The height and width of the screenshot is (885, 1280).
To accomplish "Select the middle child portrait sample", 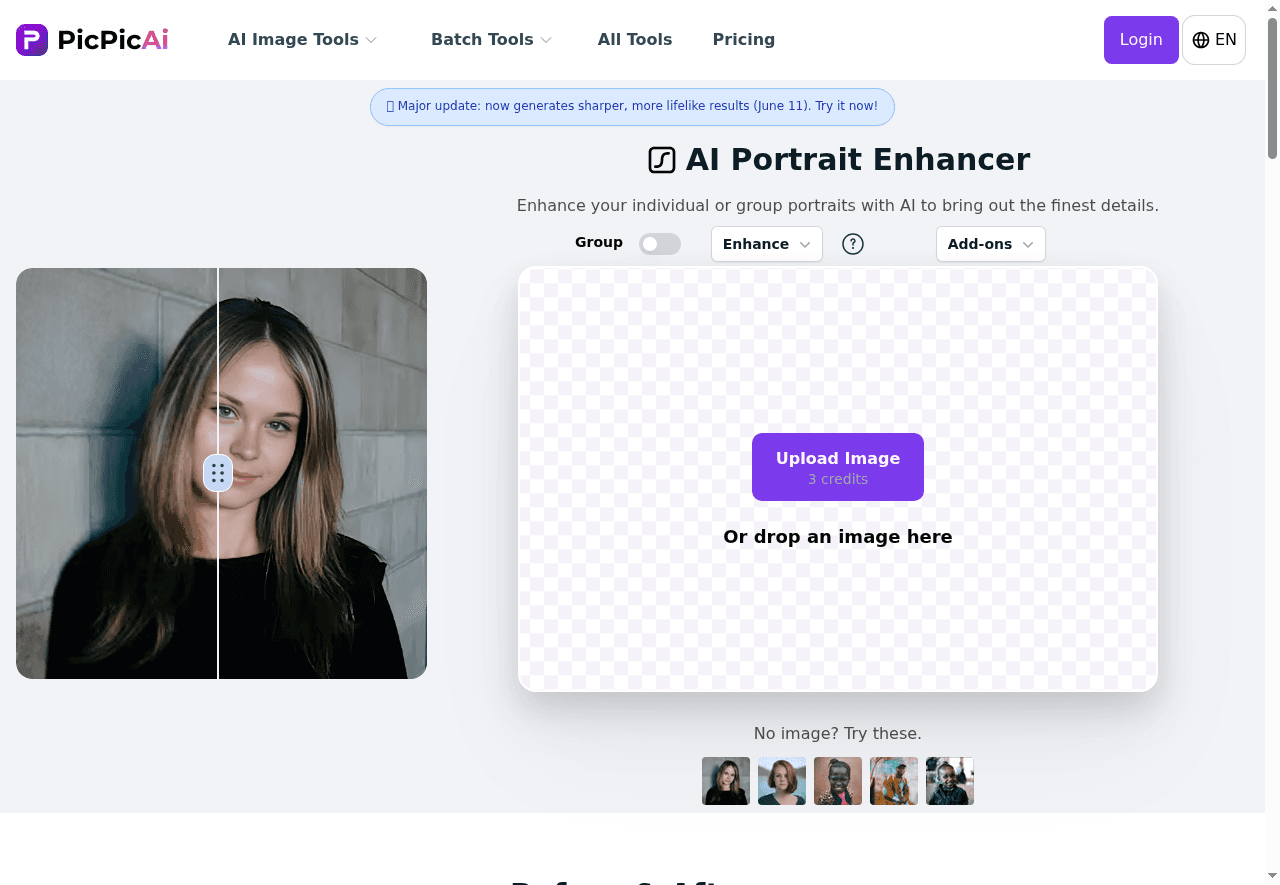I will pyautogui.click(x=837, y=780).
